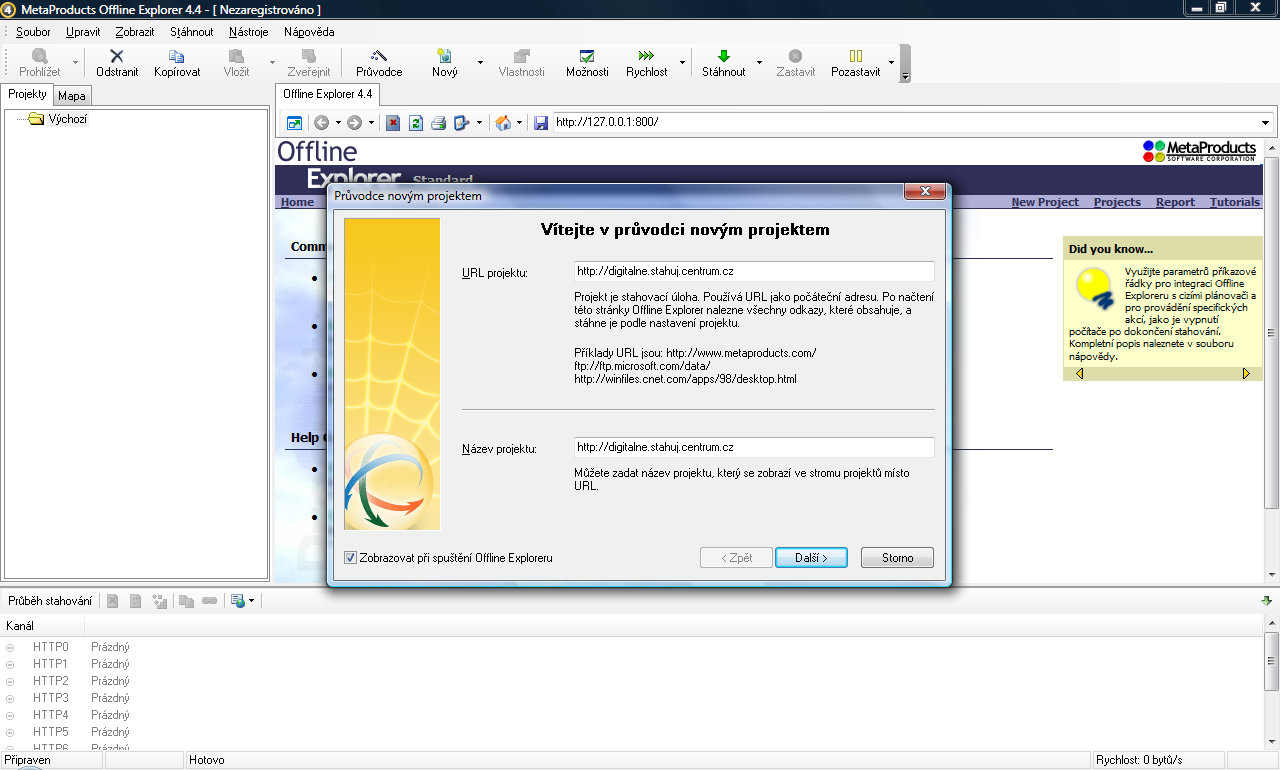
Task: Click the greyed Vložit toolbar icon
Action: (x=236, y=57)
